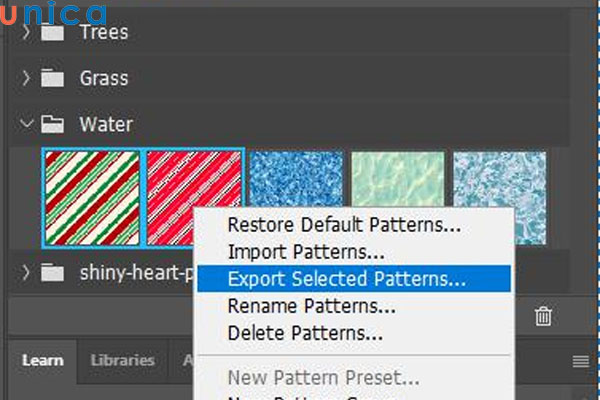
Task: Select Export Selected Patterns option
Action: (x=346, y=278)
